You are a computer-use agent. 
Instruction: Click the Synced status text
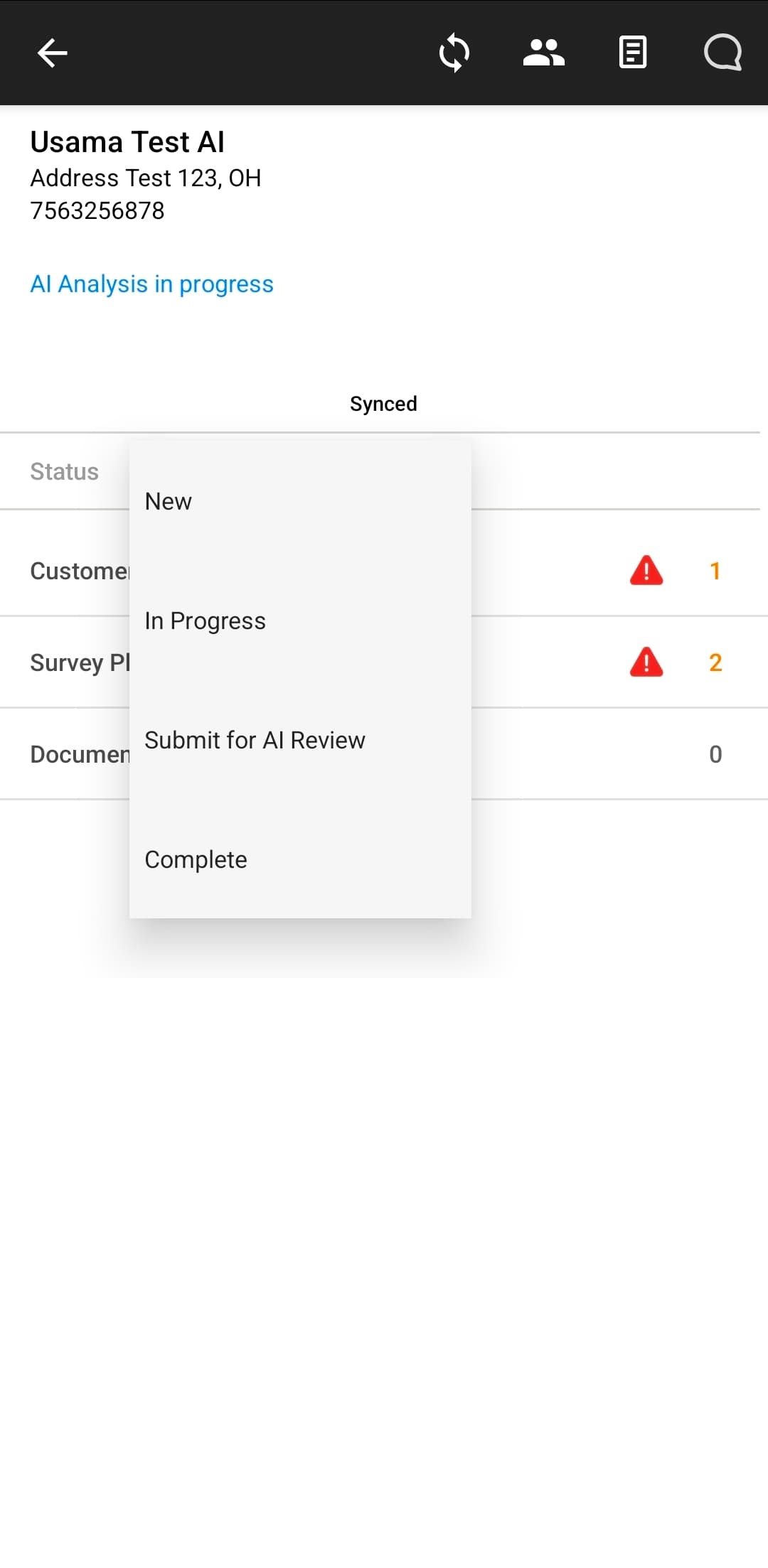pos(383,404)
